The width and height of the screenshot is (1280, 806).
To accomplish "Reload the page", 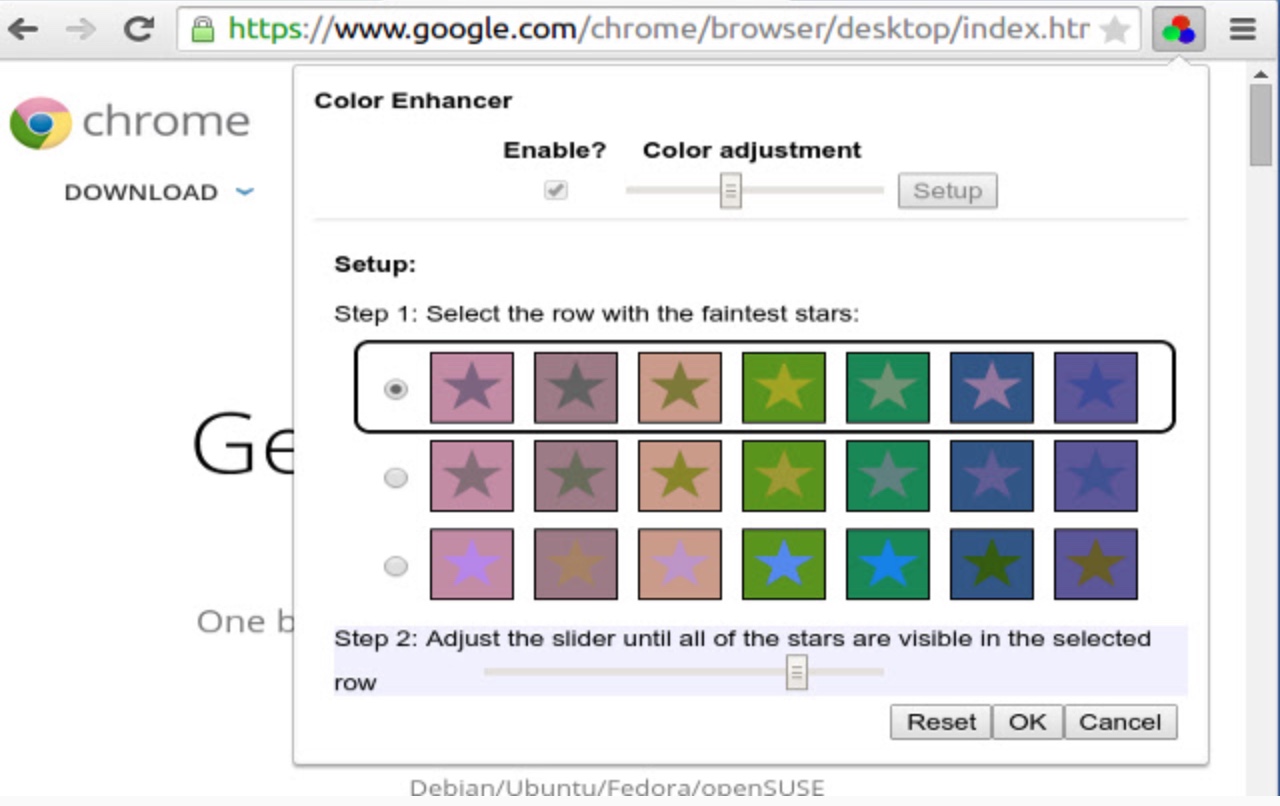I will tap(138, 29).
